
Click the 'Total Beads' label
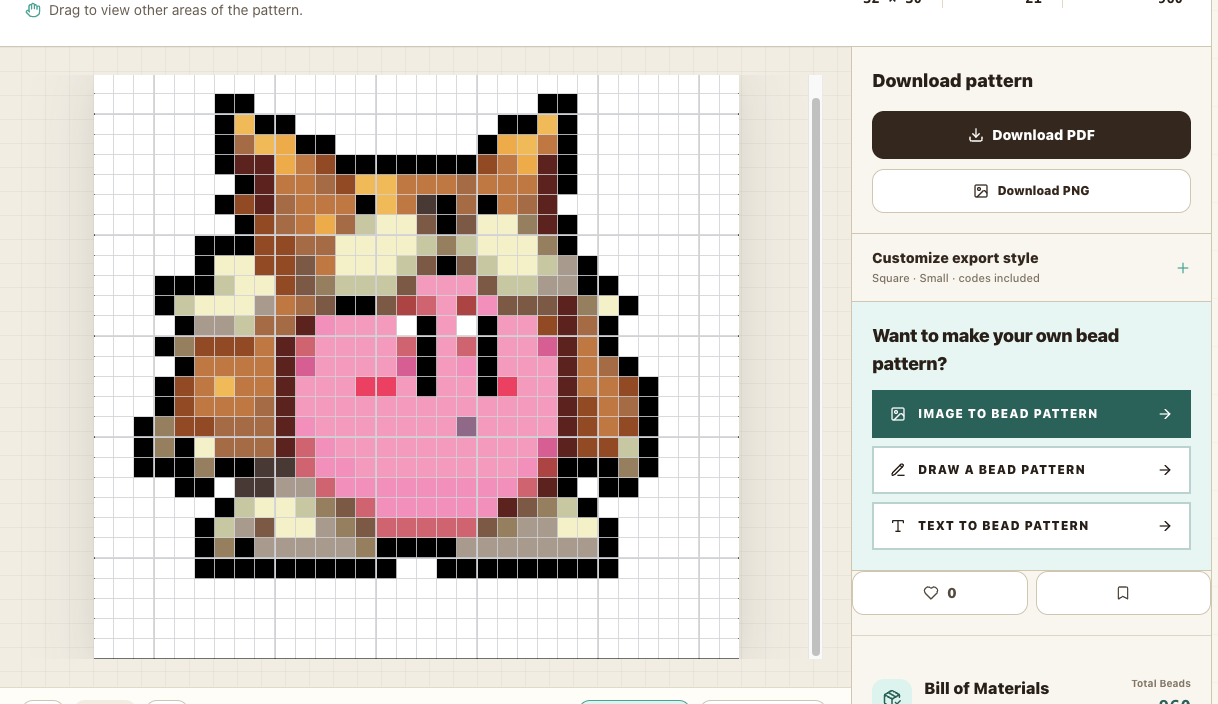[1161, 684]
